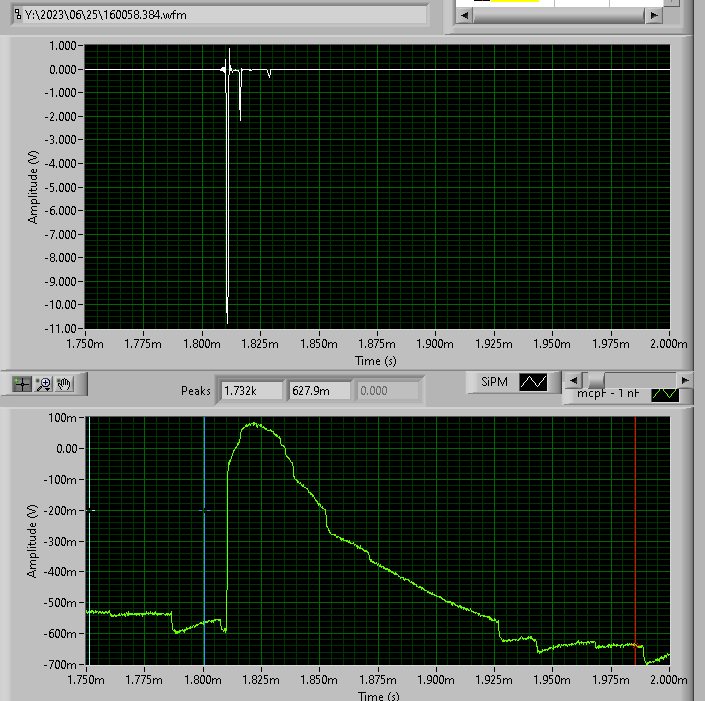Viewport: 705px width, 701px height.
Task: Select the cyan cursor line at 1.800m
Action: click(204, 540)
